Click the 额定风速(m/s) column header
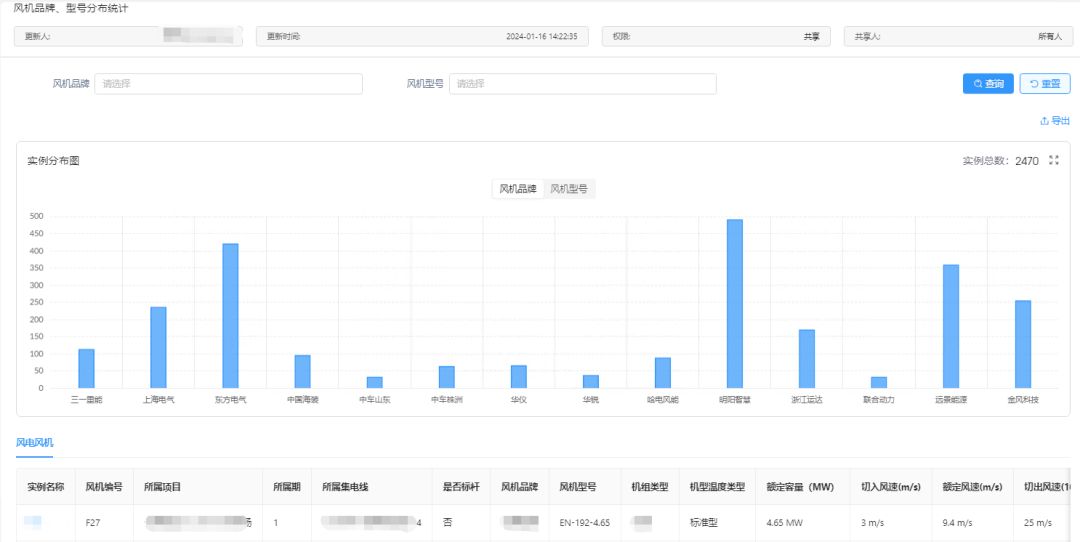Image resolution: width=1080 pixels, height=542 pixels. [x=973, y=487]
